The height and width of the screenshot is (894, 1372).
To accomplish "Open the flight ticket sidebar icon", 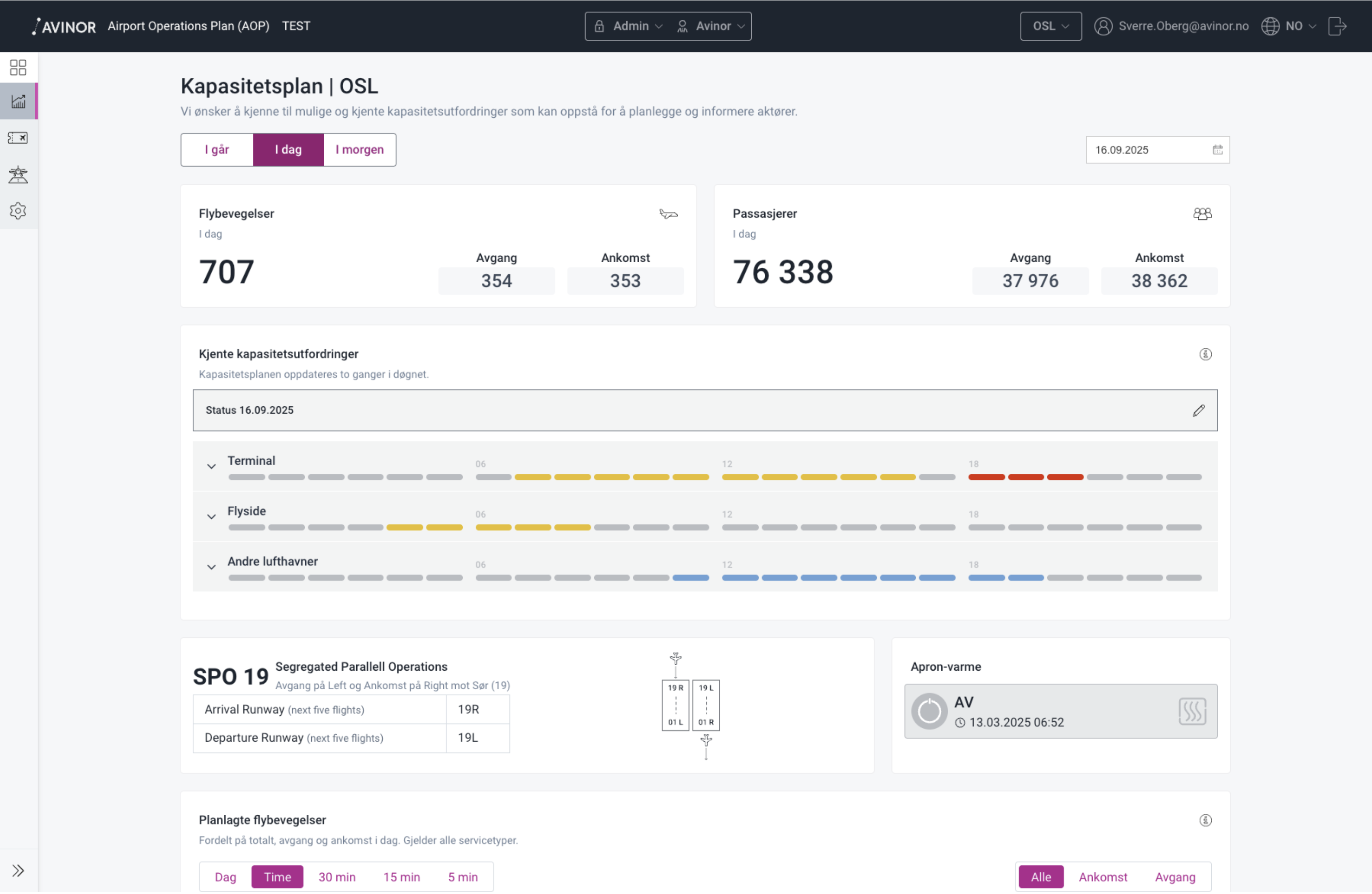I will coord(18,139).
